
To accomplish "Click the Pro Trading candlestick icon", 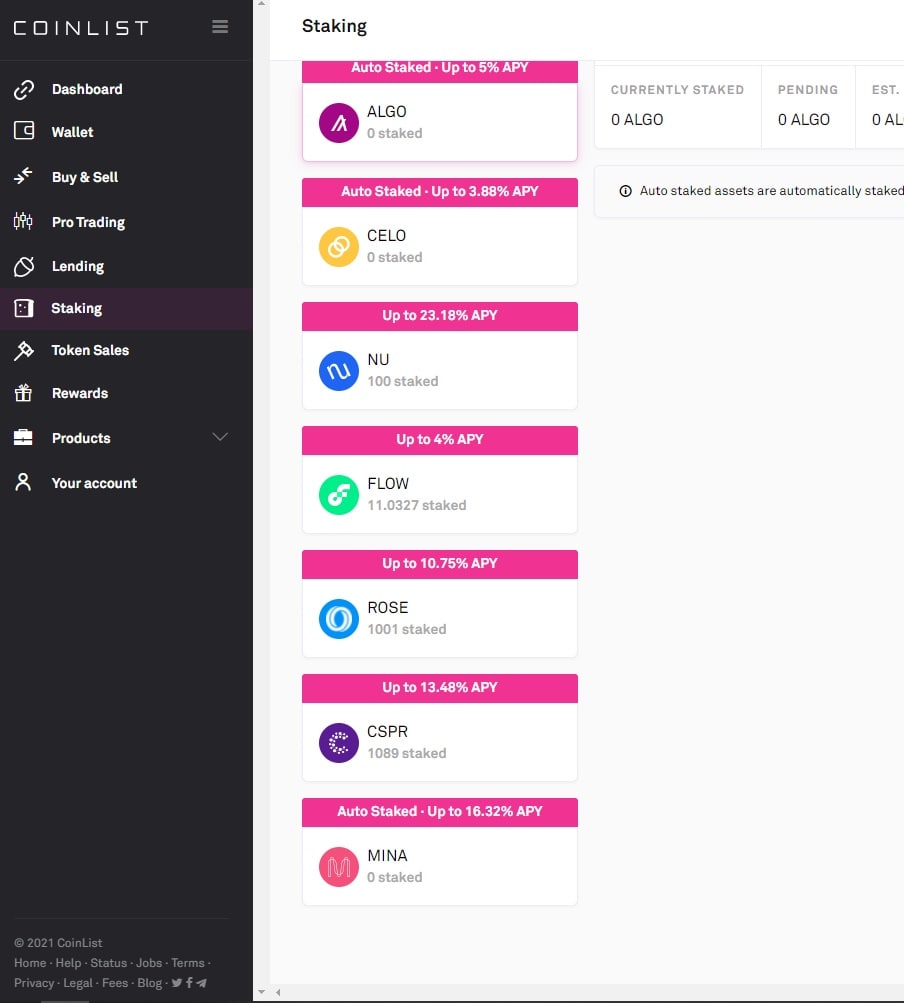I will 24,221.
